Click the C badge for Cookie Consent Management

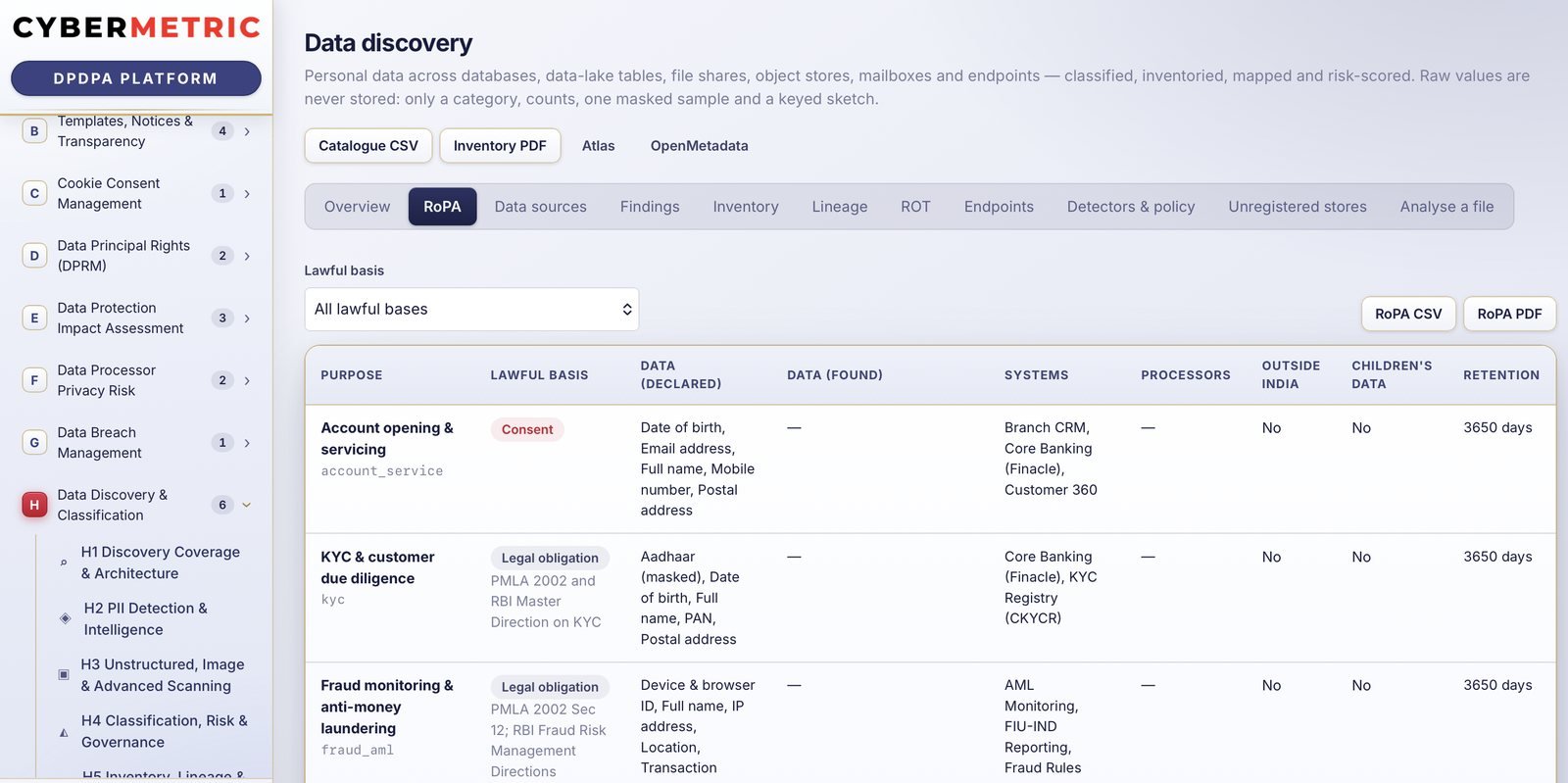[34, 193]
